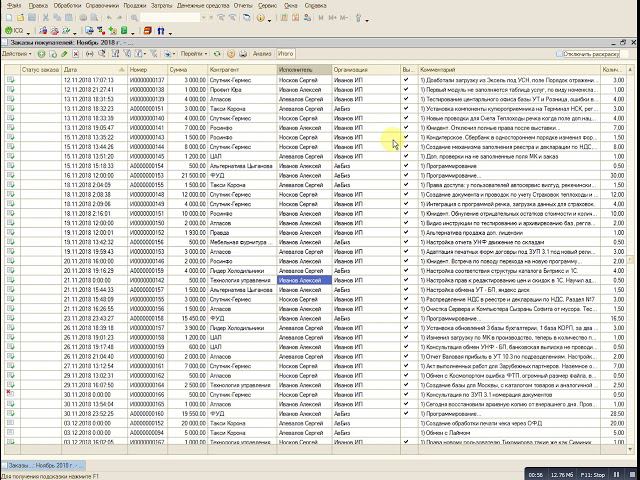Screen dimensions: 640x480
Task: Click the Disable filter icon
Action: (153, 54)
